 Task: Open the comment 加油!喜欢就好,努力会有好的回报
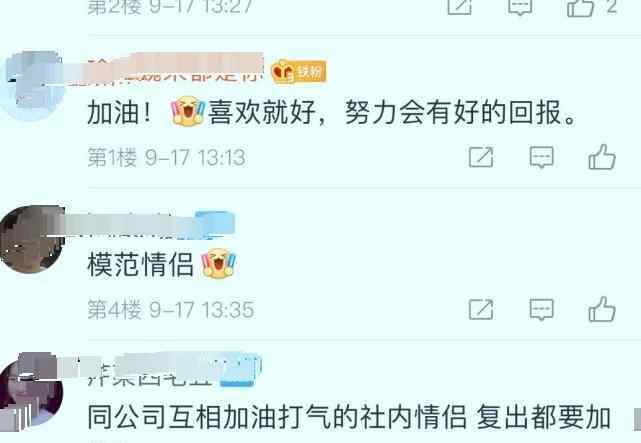(332, 112)
